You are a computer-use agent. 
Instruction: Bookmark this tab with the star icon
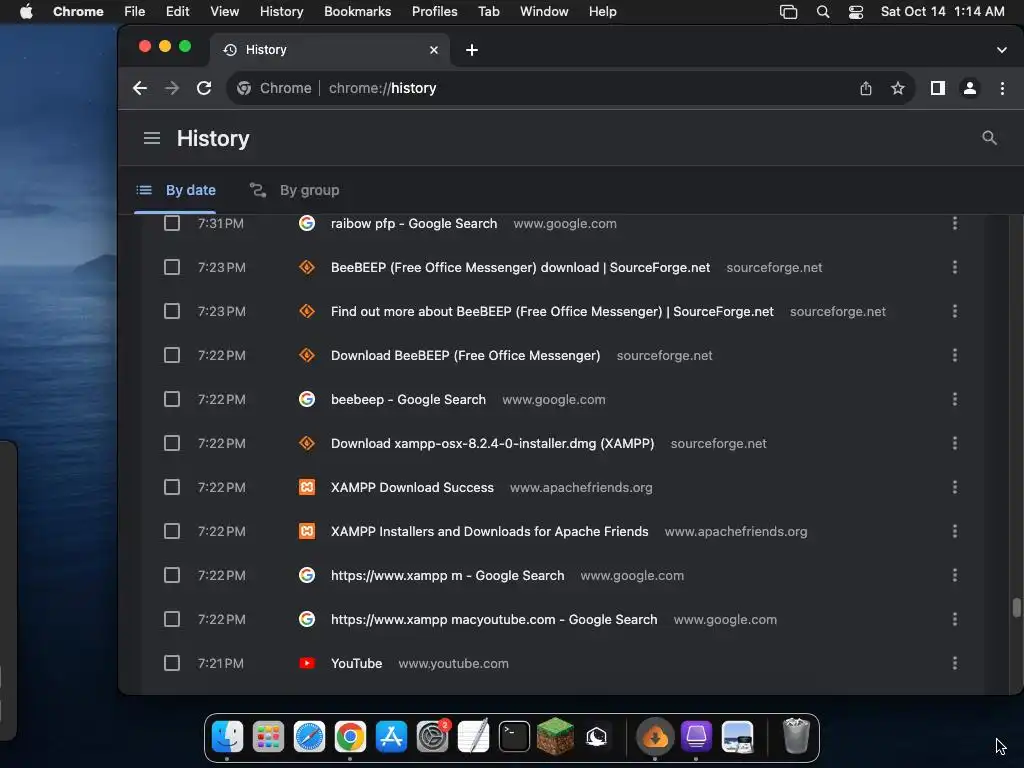point(898,88)
